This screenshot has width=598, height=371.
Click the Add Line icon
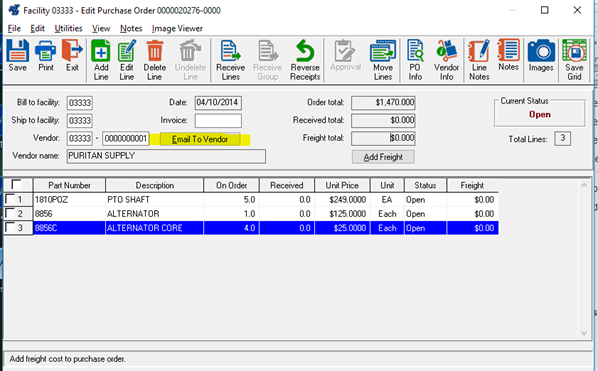[x=101, y=60]
